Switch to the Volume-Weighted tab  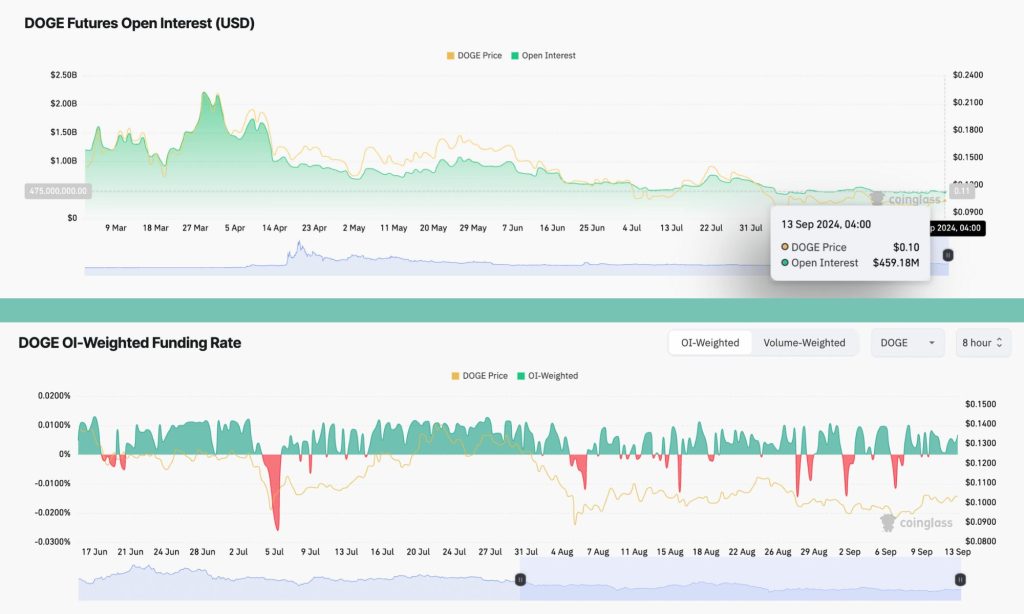804,343
